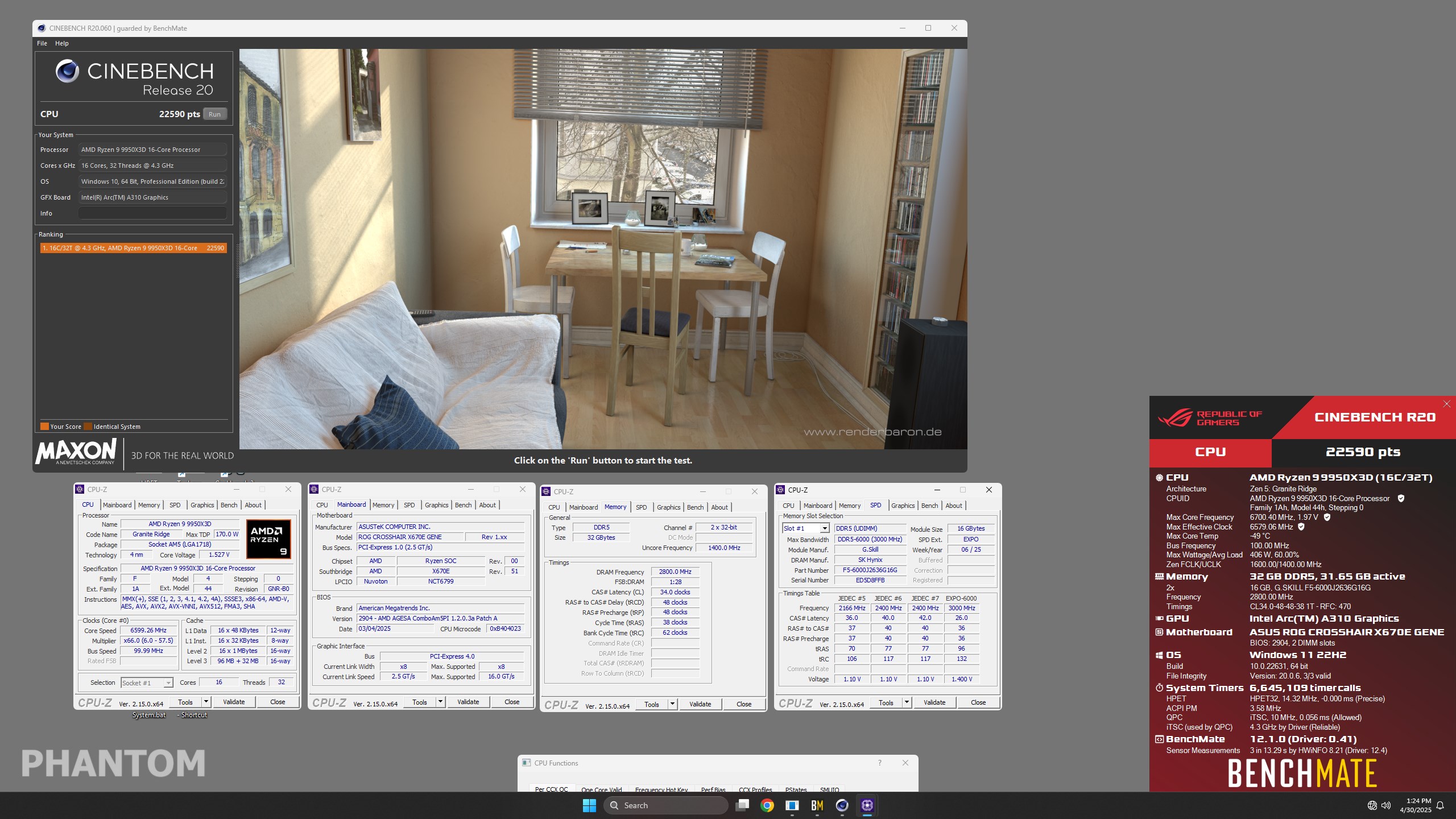The image size is (1456, 819).
Task: Click the CPU chip icon in BenchMate panel
Action: 1159,478
